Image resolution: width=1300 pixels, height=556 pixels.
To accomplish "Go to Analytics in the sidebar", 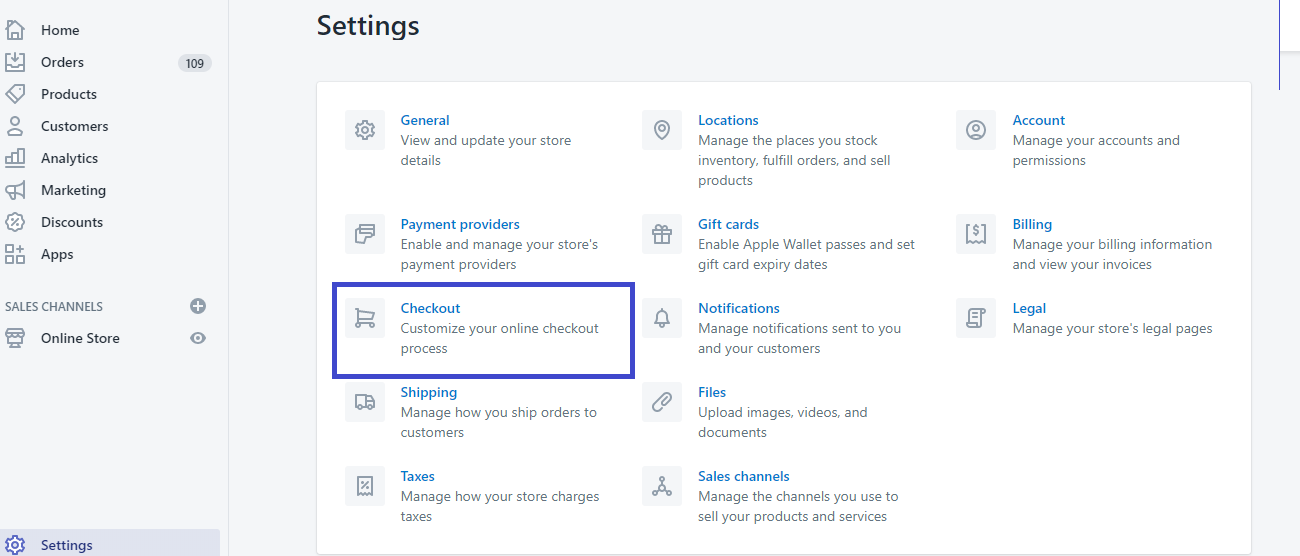I will 69,158.
